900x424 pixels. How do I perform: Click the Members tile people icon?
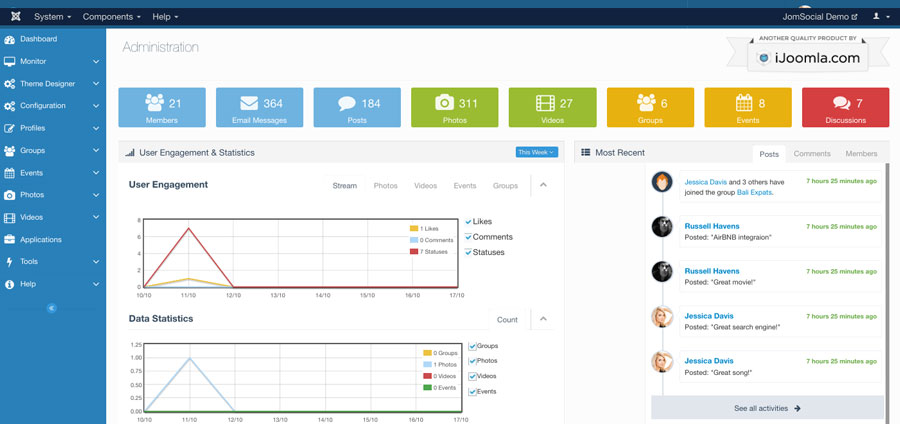click(x=154, y=102)
